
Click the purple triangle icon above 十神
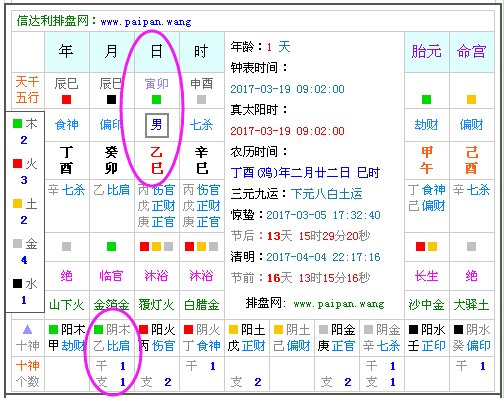tap(27, 330)
